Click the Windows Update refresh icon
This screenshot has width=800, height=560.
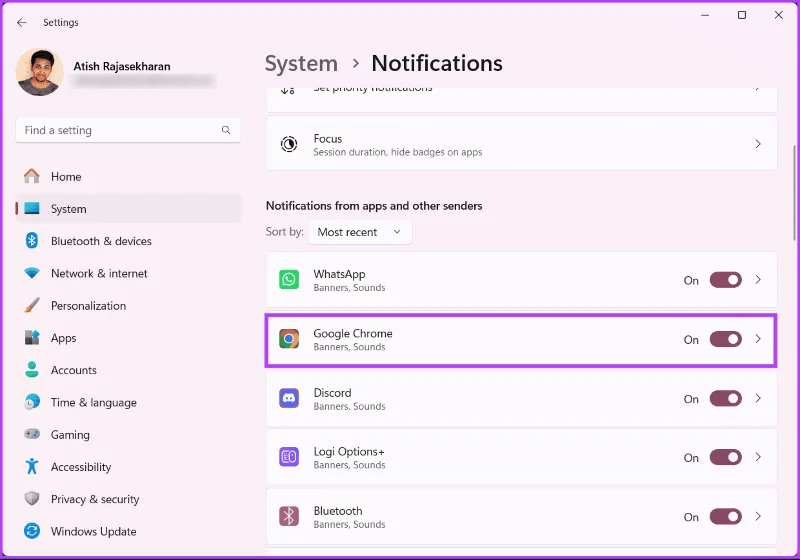tap(32, 531)
